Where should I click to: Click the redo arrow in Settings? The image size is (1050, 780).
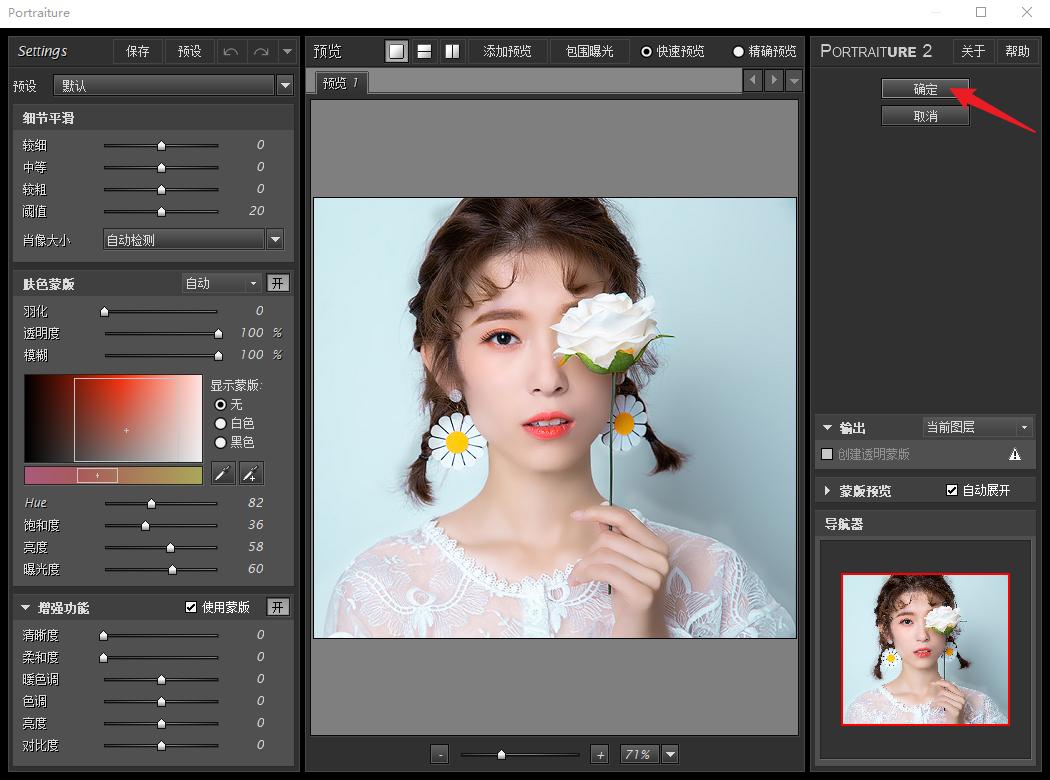(261, 52)
